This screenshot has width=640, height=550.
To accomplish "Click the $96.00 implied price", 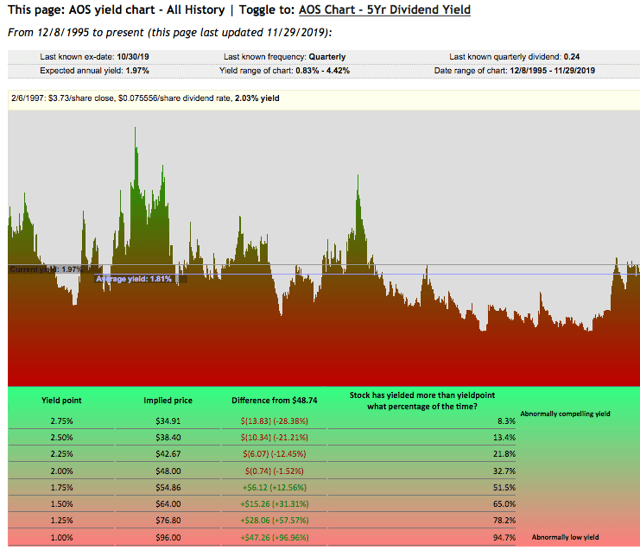I will click(x=168, y=538).
